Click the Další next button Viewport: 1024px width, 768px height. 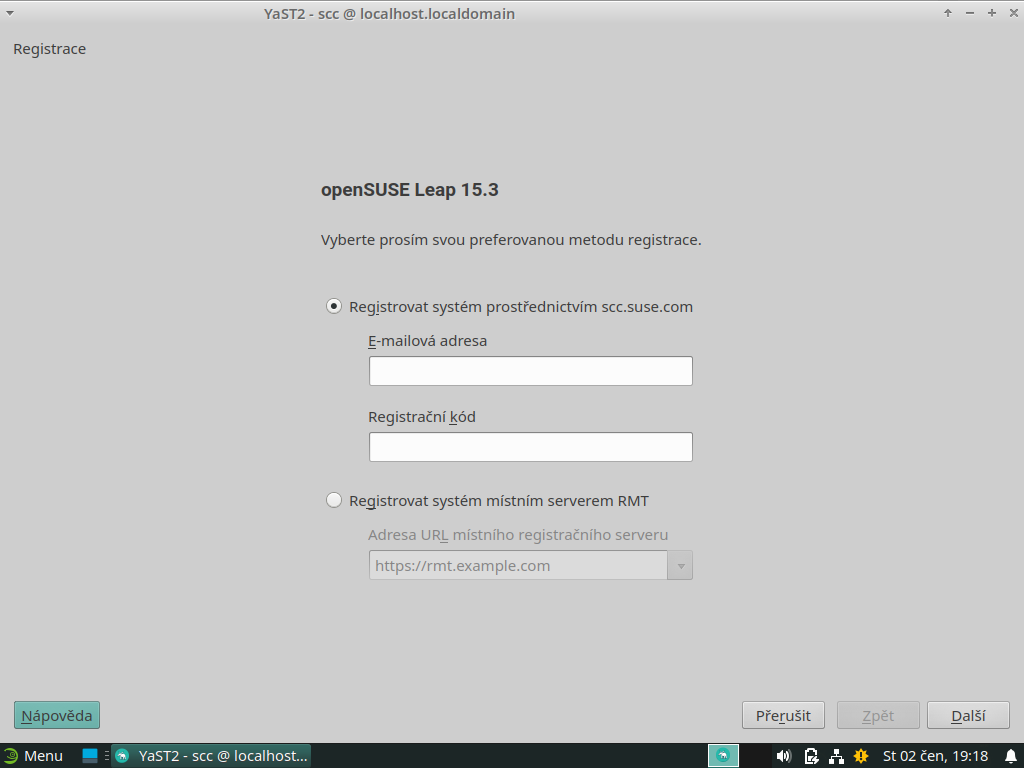coord(968,715)
